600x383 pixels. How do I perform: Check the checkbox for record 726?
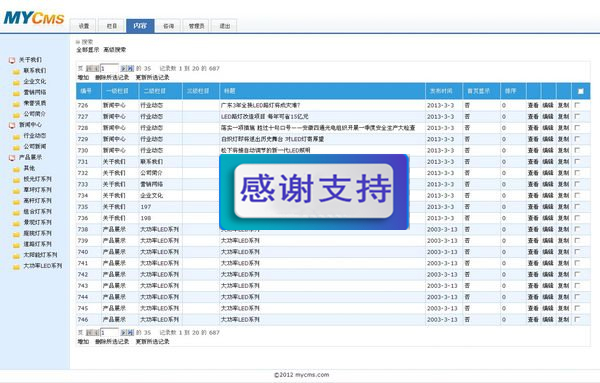[x=577, y=105]
